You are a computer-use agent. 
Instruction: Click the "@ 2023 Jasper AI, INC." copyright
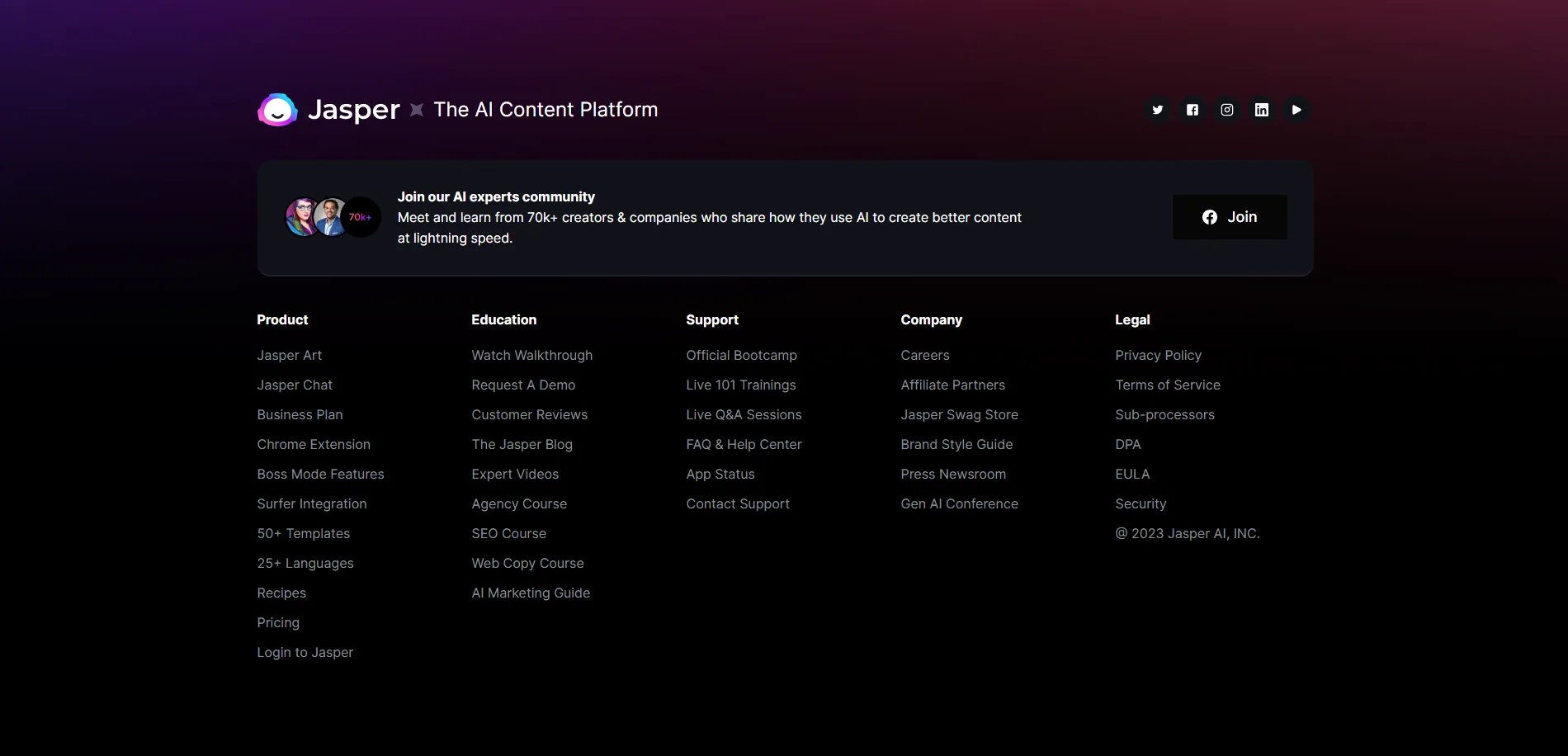(1188, 533)
